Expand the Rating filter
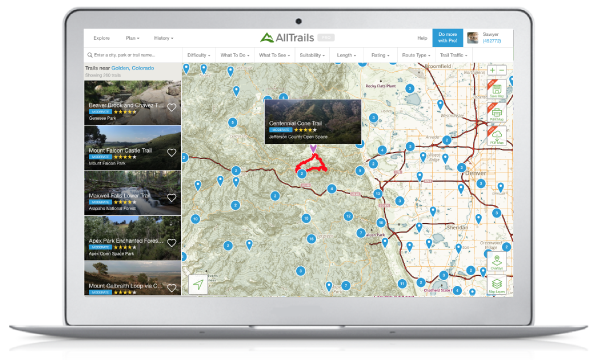Image resolution: width=600 pixels, height=360 pixels. pos(380,55)
